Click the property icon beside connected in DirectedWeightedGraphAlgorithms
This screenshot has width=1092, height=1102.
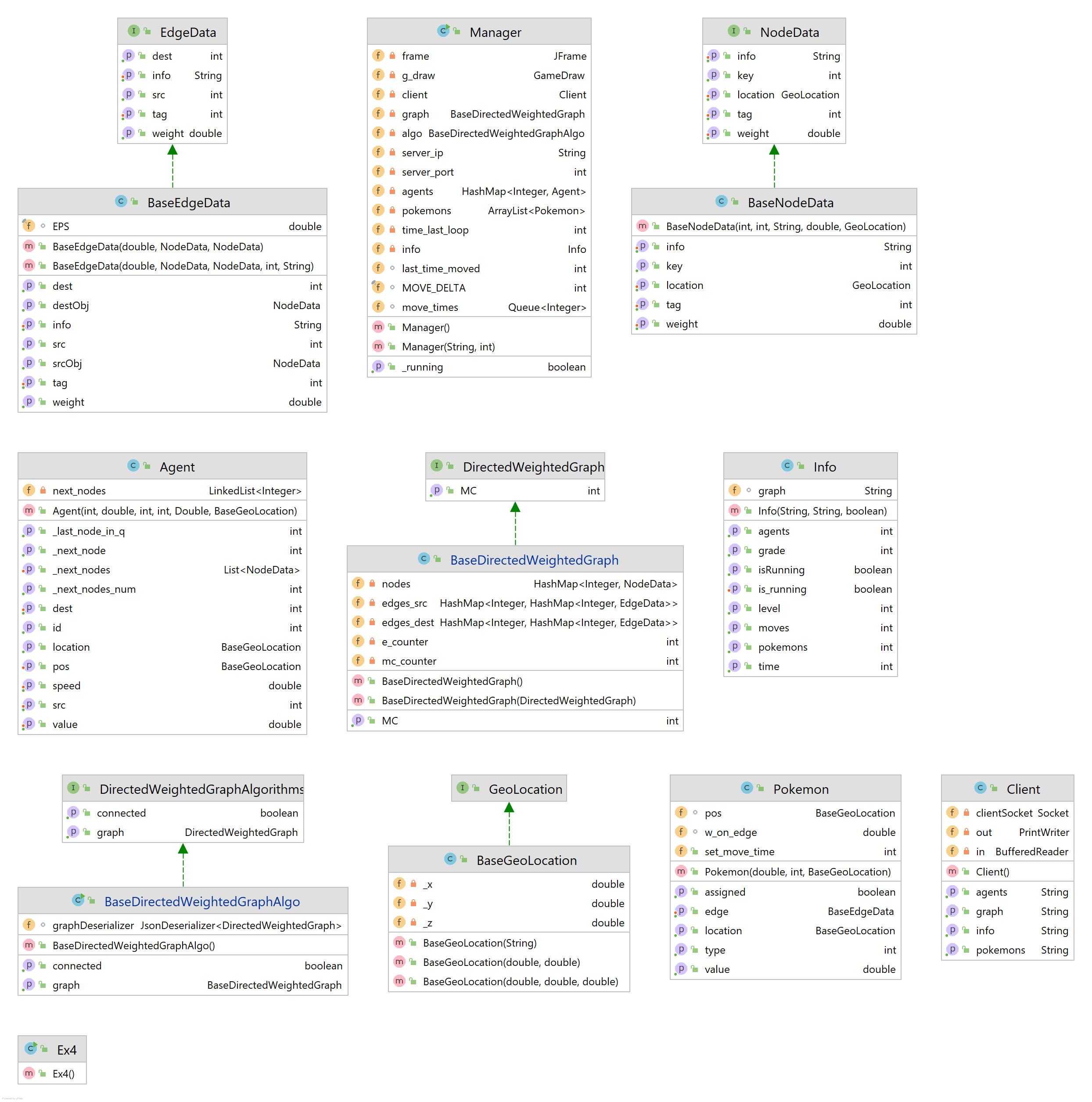coord(74,812)
